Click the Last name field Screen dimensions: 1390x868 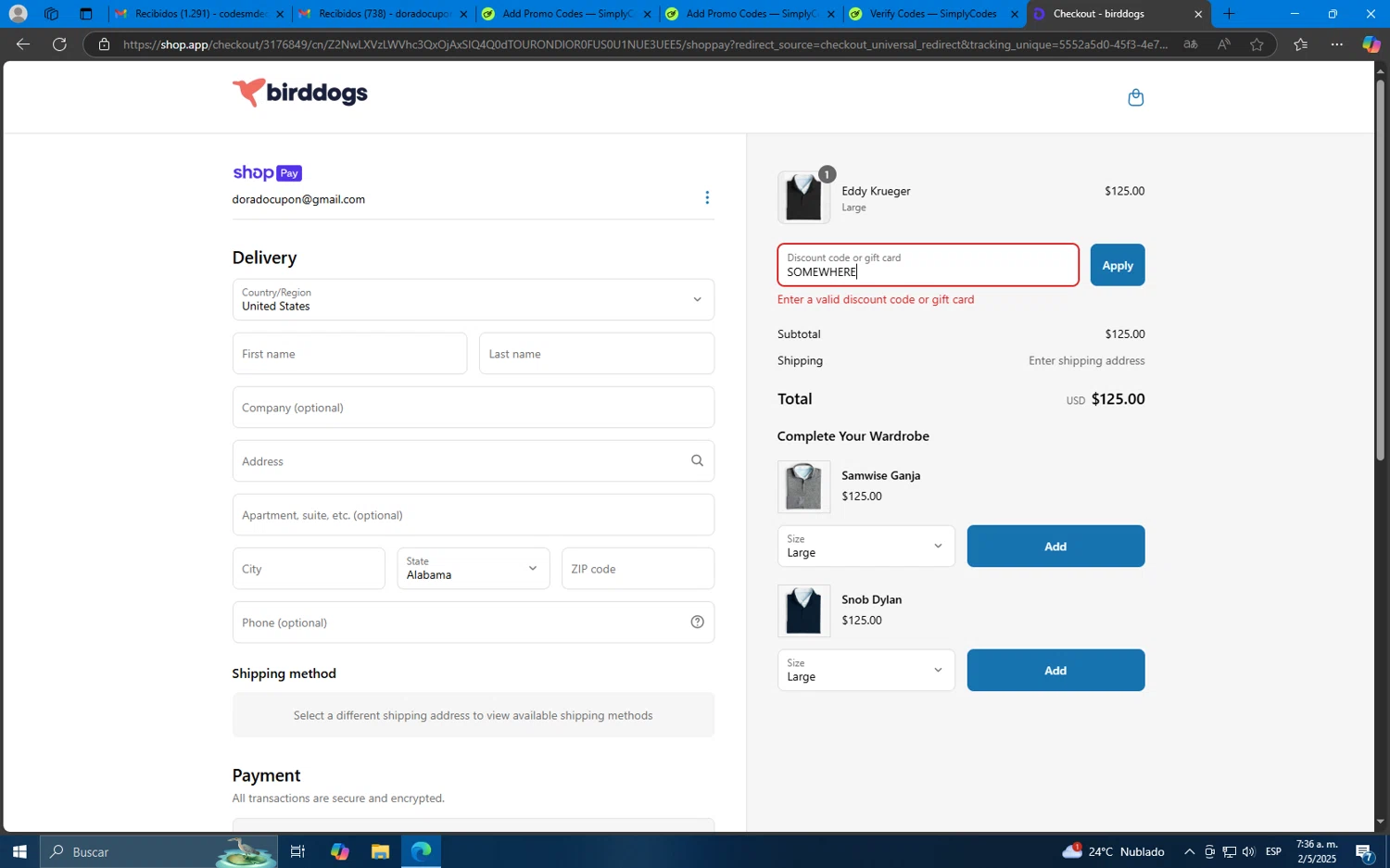[x=597, y=353]
